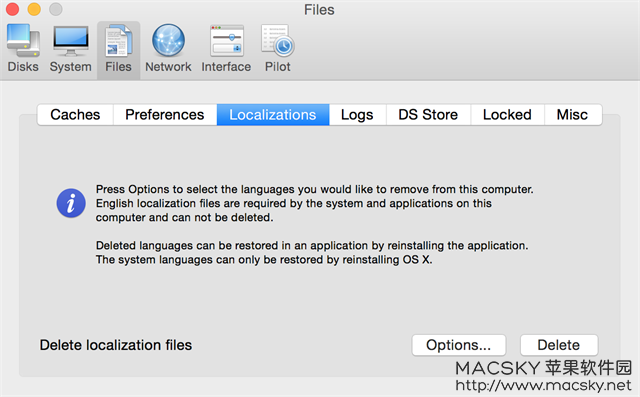
Task: Switch to the Caches tab
Action: tap(76, 115)
